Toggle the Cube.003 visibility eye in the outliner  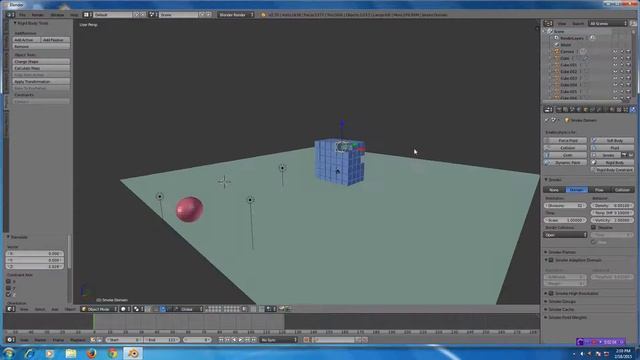pos(615,78)
